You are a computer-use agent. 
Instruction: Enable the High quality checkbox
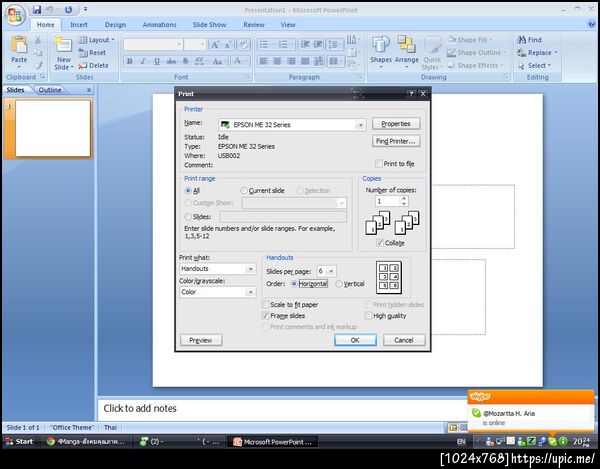[368, 316]
